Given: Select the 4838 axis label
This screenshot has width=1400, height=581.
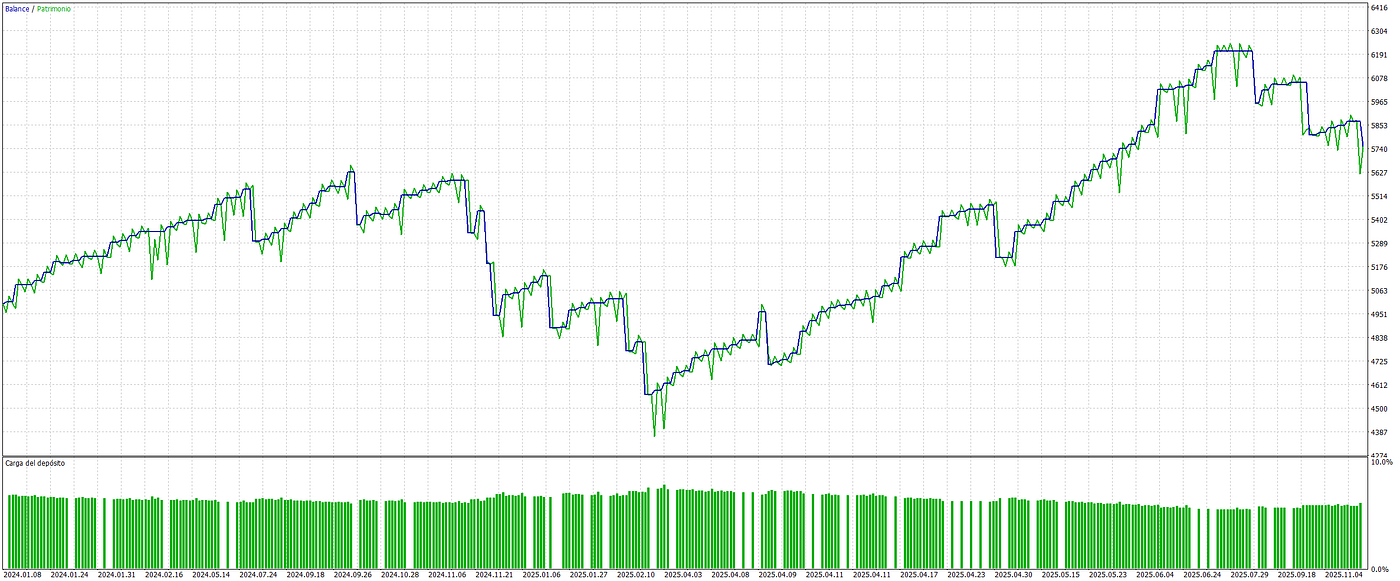Looking at the screenshot, I should pyautogui.click(x=1379, y=338).
